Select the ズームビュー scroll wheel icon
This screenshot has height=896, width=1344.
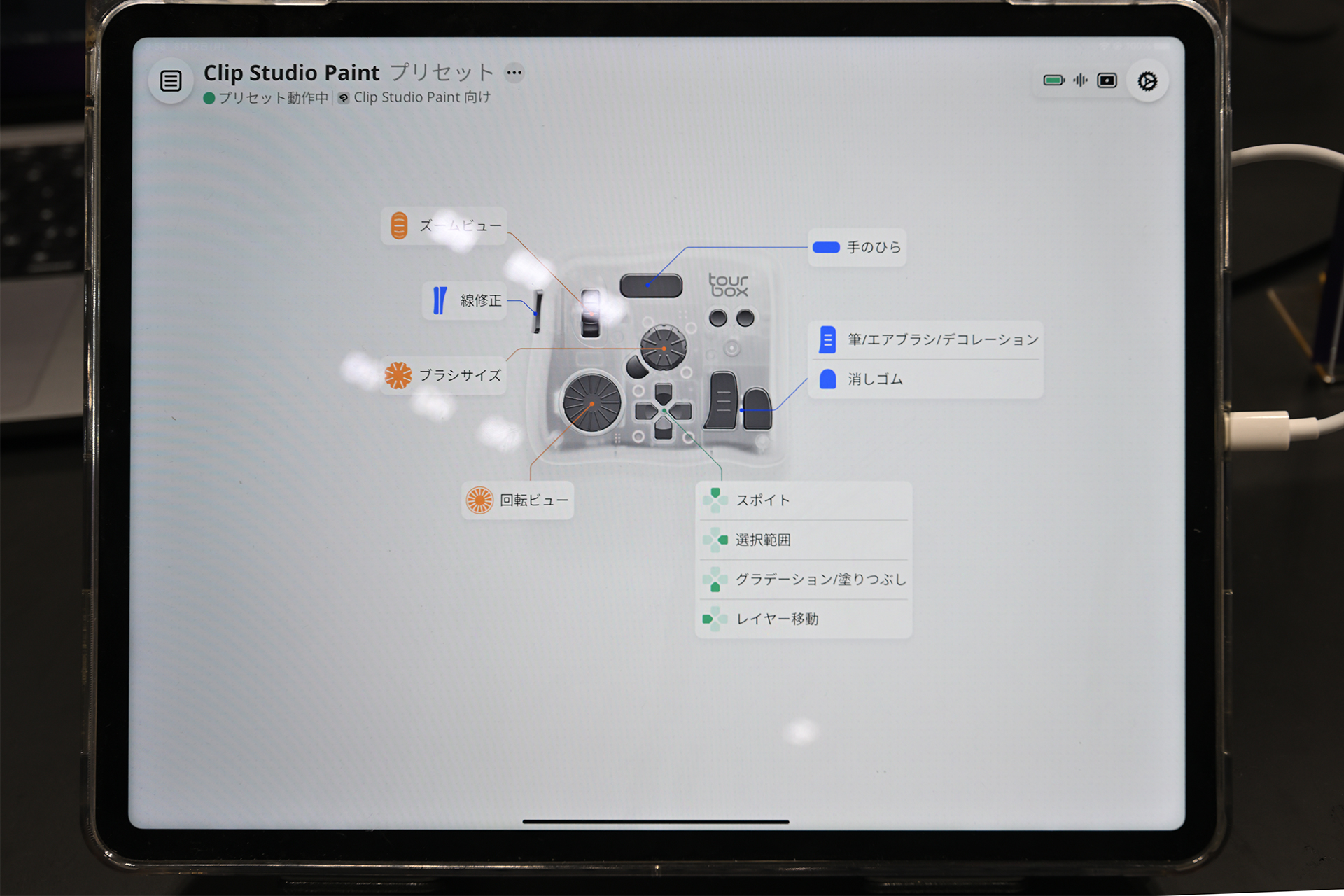click(398, 225)
